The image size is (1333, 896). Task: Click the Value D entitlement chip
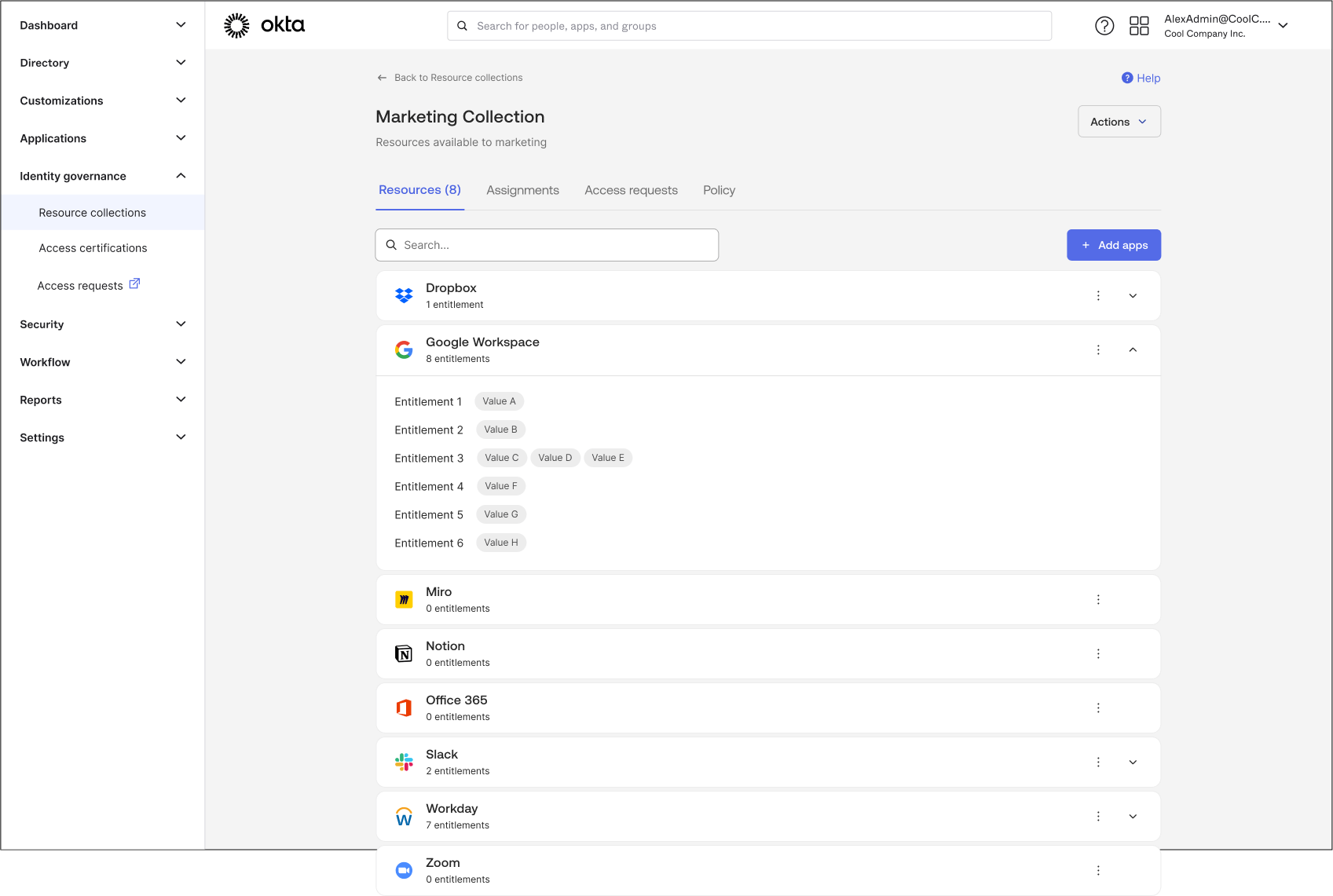pos(555,458)
